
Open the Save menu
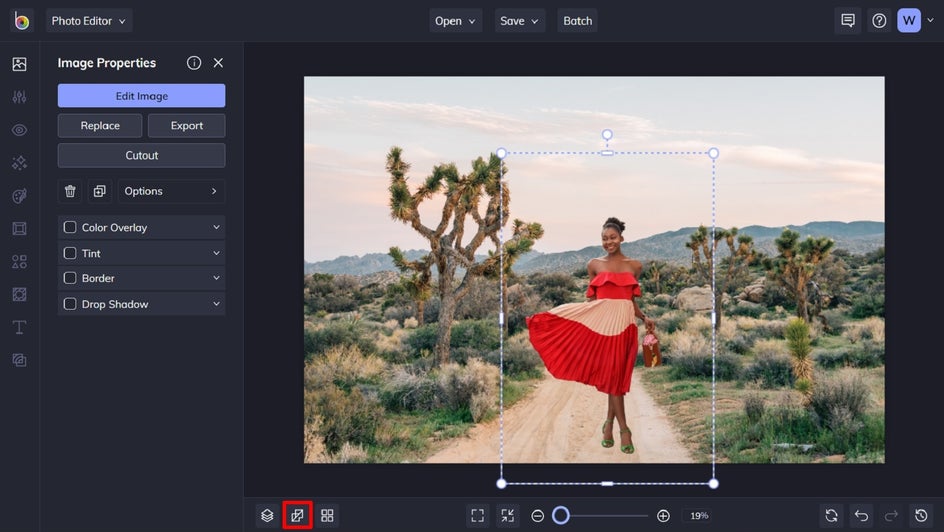click(x=519, y=21)
